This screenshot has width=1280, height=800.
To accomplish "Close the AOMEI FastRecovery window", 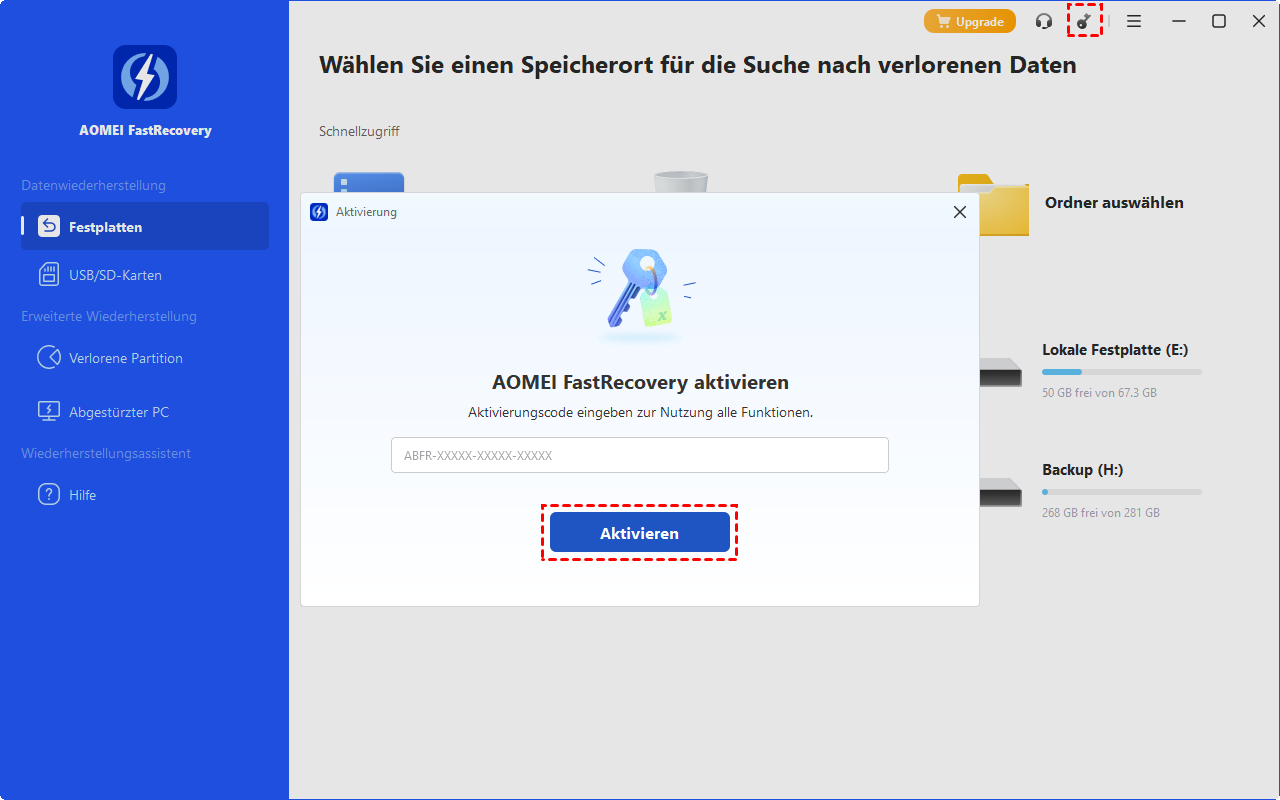I will pos(1259,21).
